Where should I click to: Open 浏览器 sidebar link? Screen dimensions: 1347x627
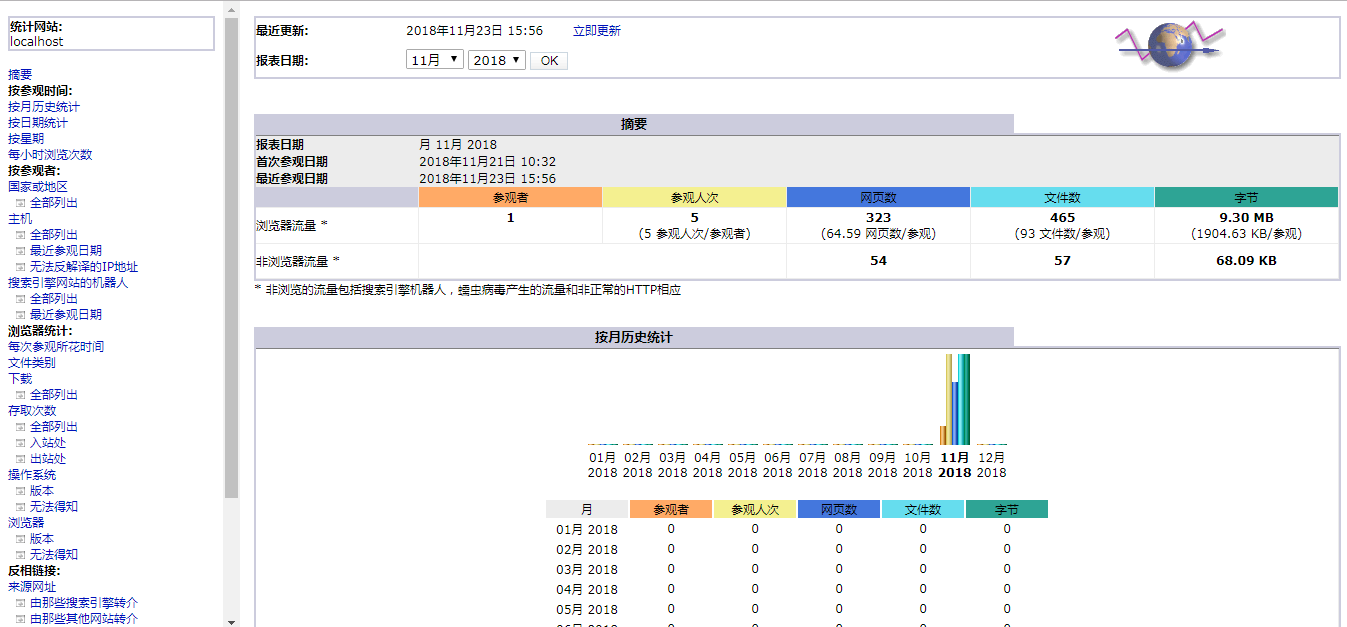tap(26, 523)
